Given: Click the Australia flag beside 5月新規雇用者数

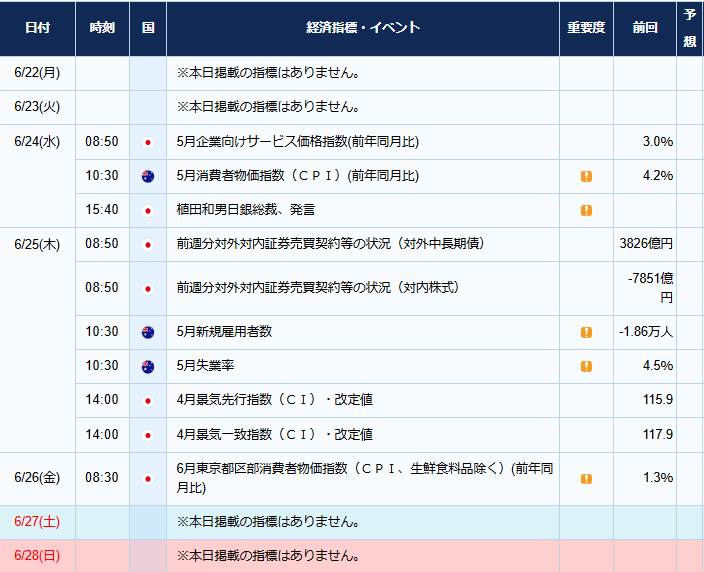Looking at the screenshot, I should (148, 333).
